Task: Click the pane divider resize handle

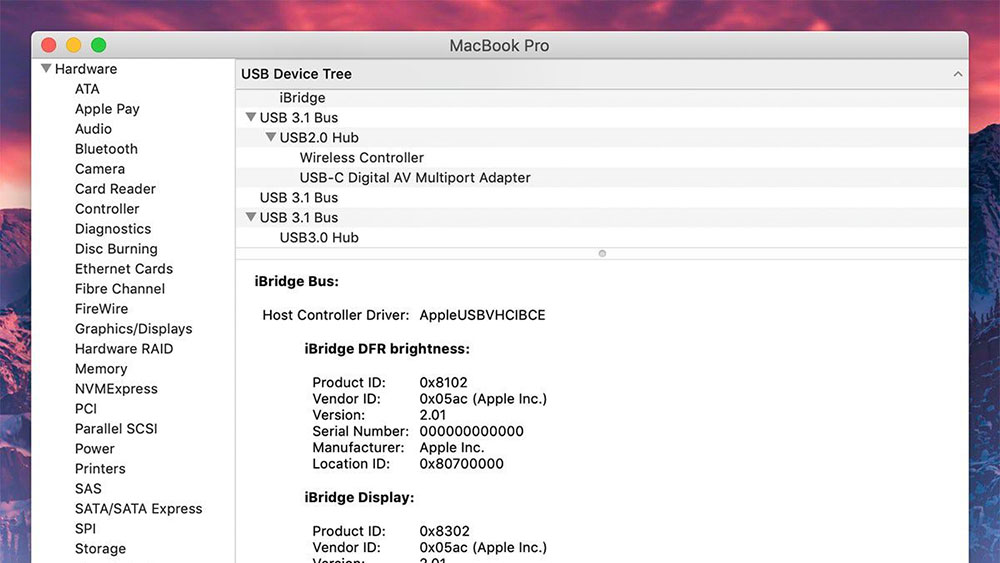Action: pyautogui.click(x=602, y=253)
